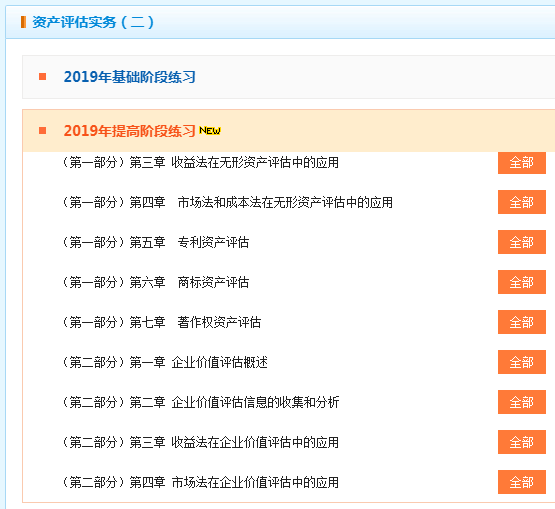Click 全部 for 市场法在企业价值评估中的应用
This screenshot has width=555, height=509.
(x=522, y=482)
